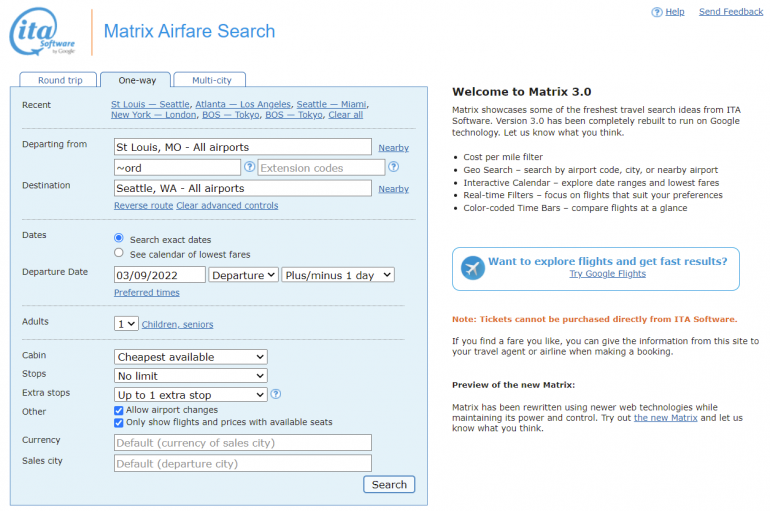The image size is (770, 511).
Task: Expand the Stops dropdown set to No limit
Action: point(190,376)
